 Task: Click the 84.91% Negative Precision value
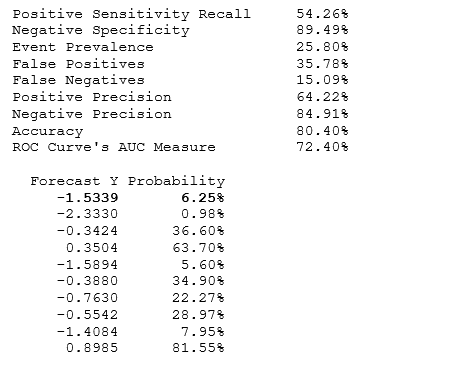point(322,114)
